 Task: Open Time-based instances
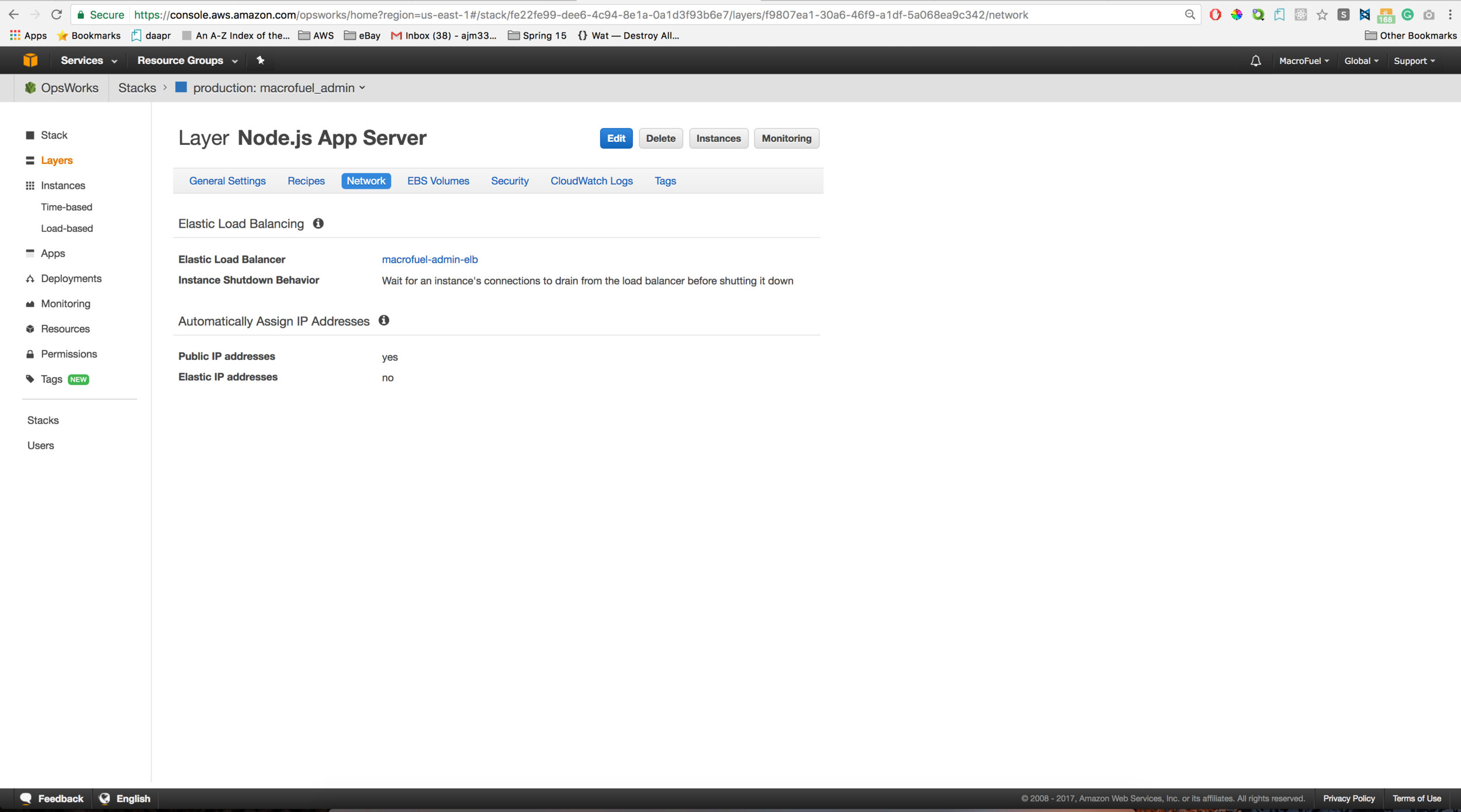pos(67,207)
